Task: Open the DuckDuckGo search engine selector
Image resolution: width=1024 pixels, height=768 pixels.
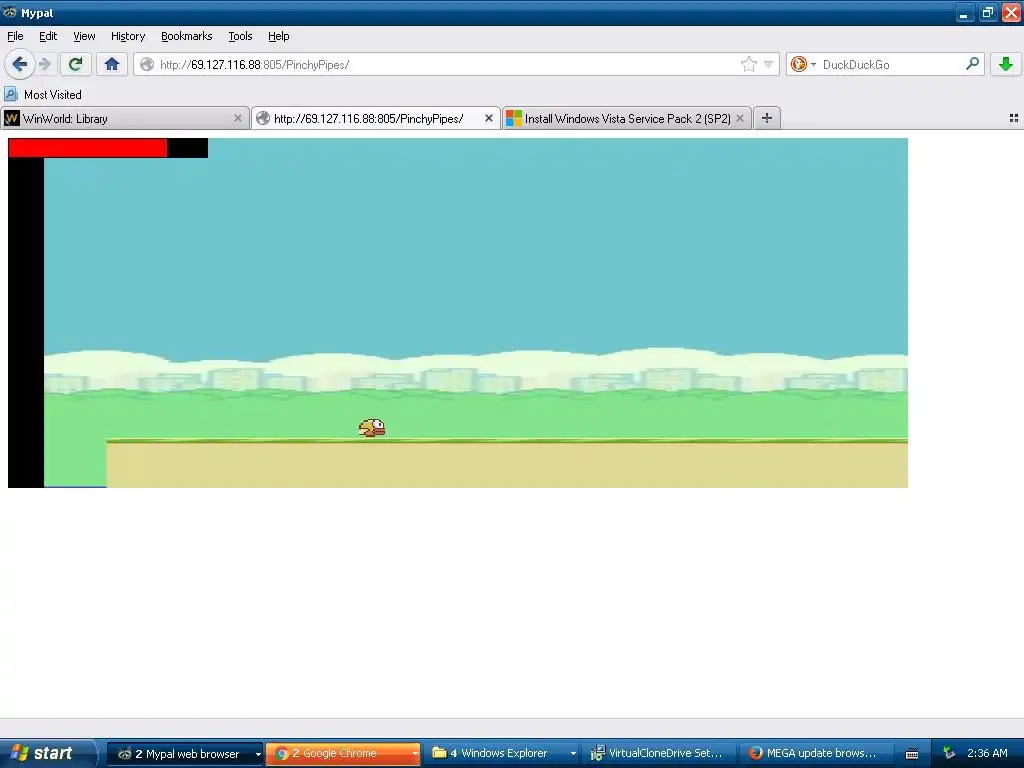Action: (803, 64)
